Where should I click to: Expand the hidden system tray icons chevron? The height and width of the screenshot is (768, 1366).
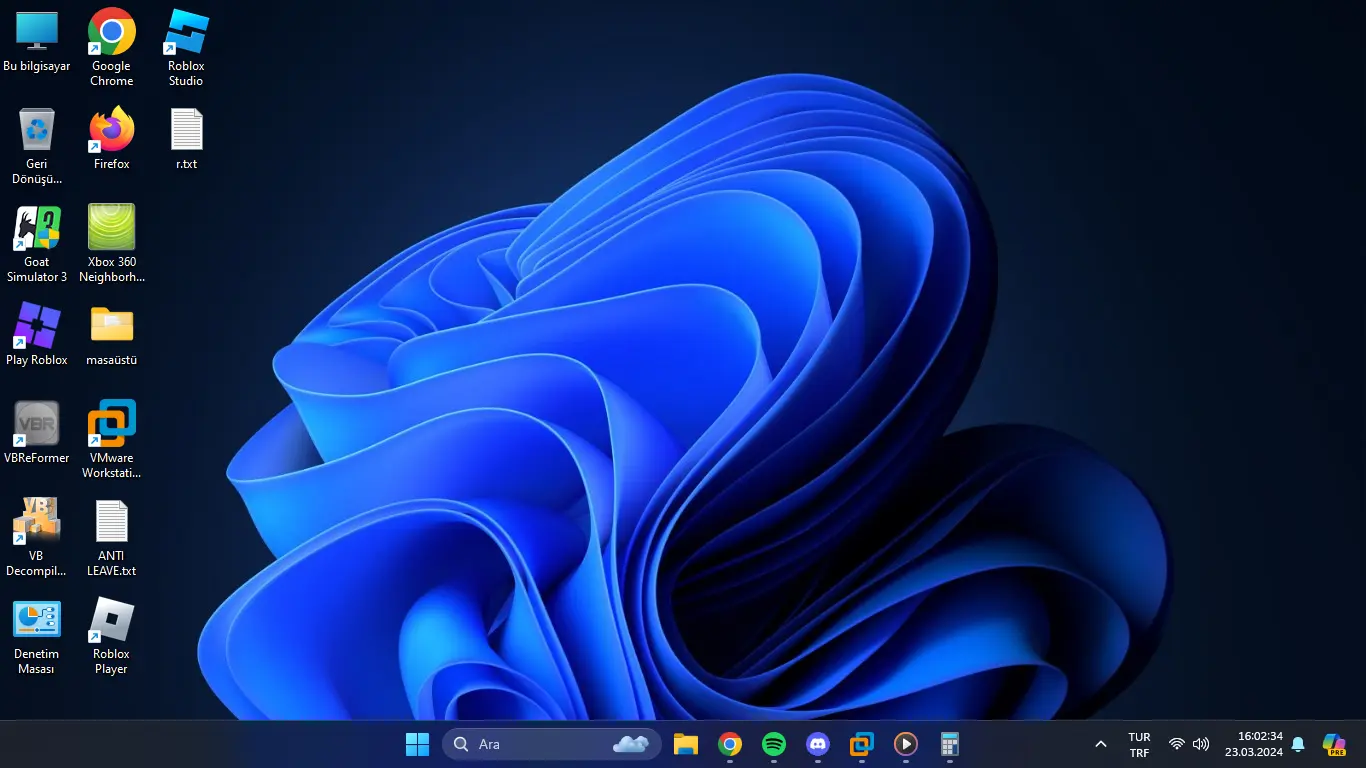pyautogui.click(x=1101, y=744)
